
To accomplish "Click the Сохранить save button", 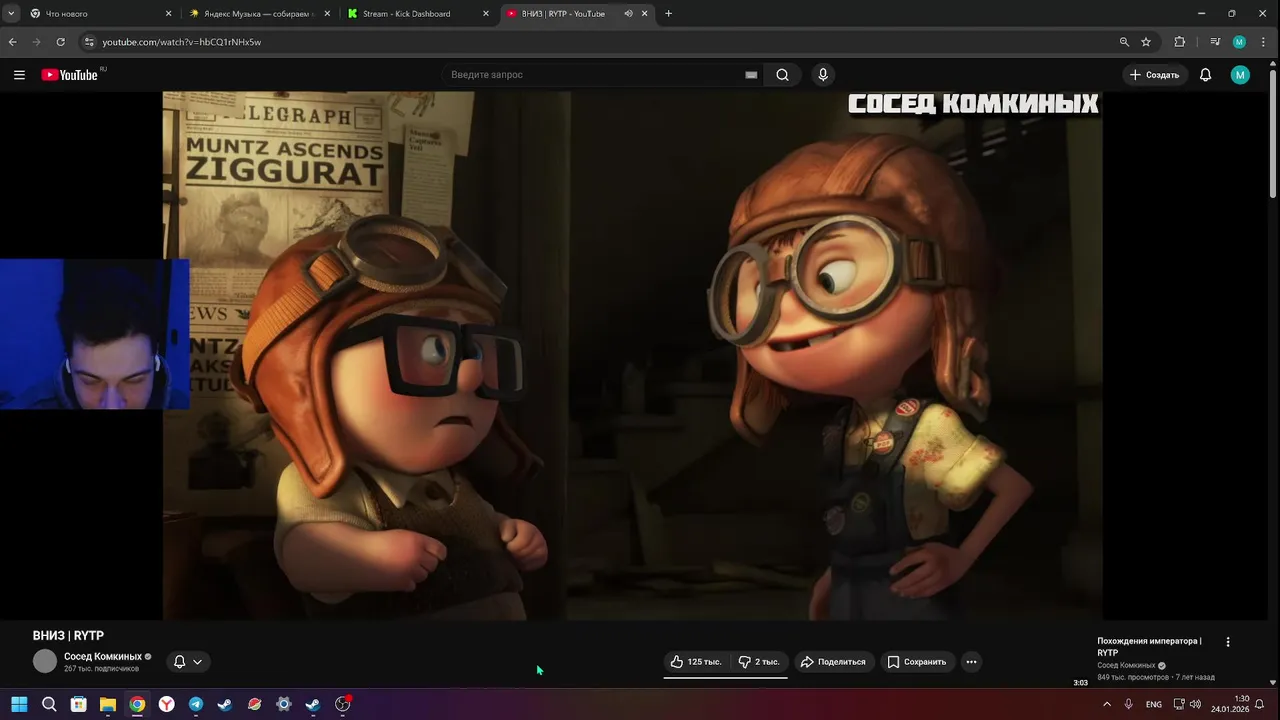I will pos(917,662).
